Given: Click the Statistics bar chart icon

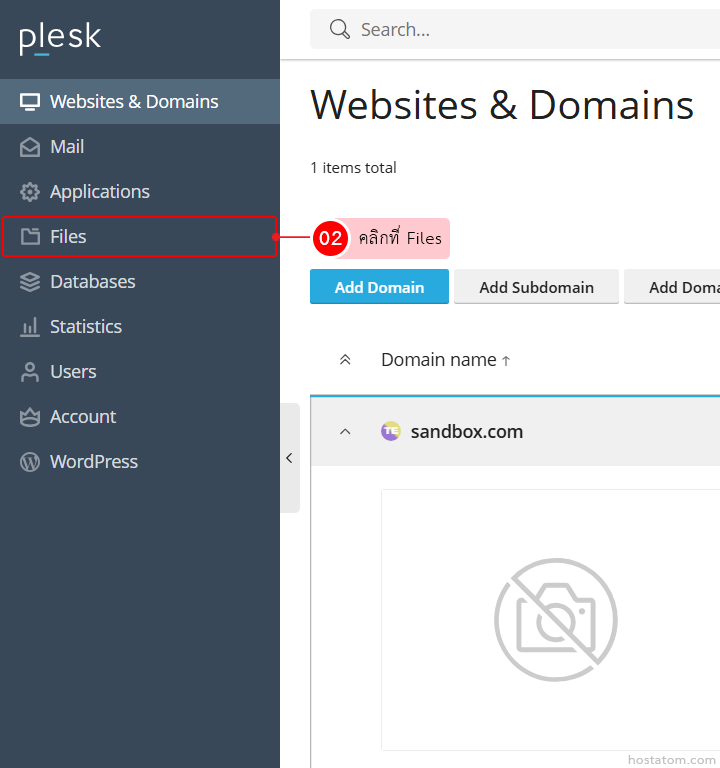Looking at the screenshot, I should [x=30, y=327].
